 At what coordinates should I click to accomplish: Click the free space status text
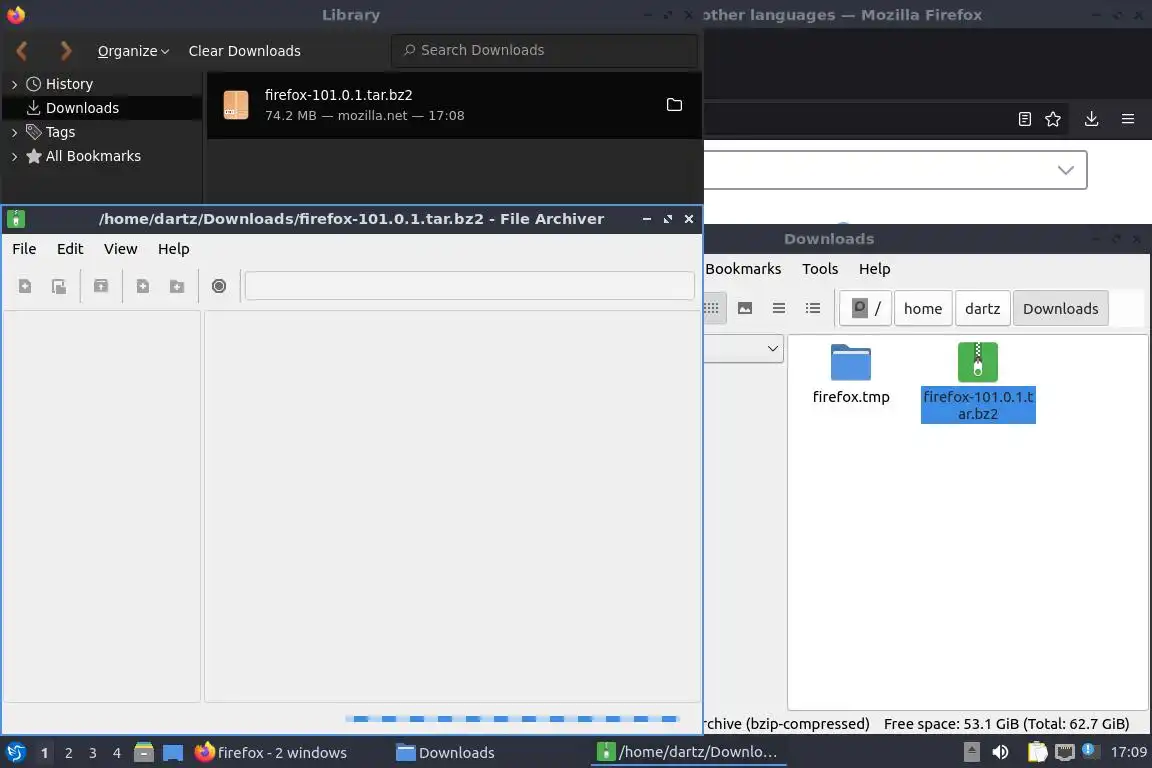(1006, 724)
